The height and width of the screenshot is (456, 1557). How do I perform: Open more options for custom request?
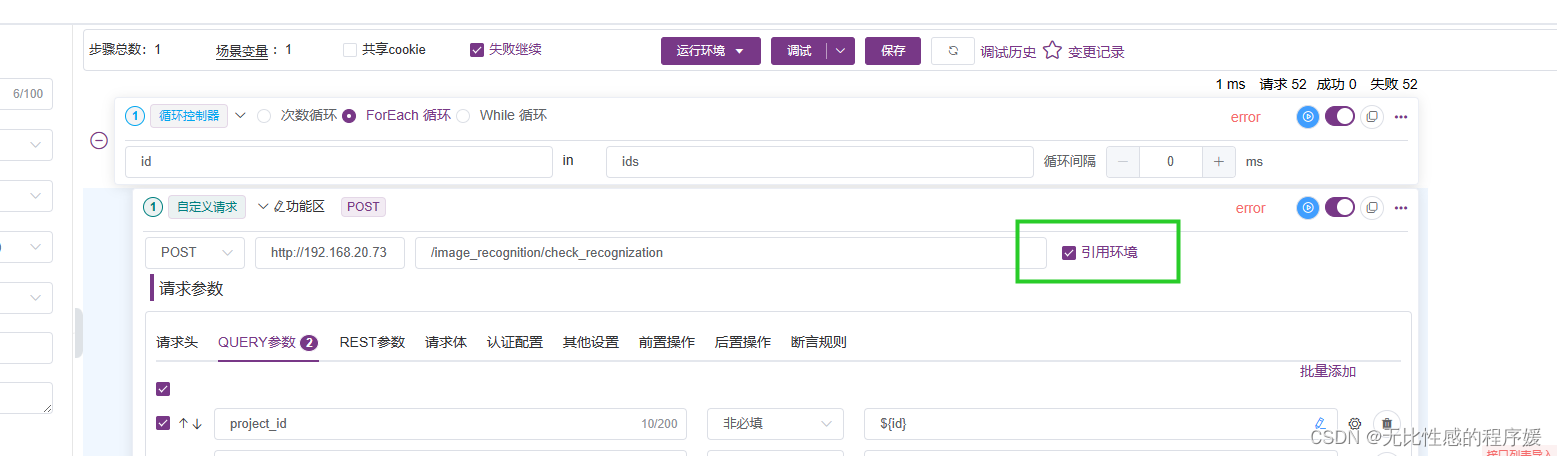pos(1401,208)
